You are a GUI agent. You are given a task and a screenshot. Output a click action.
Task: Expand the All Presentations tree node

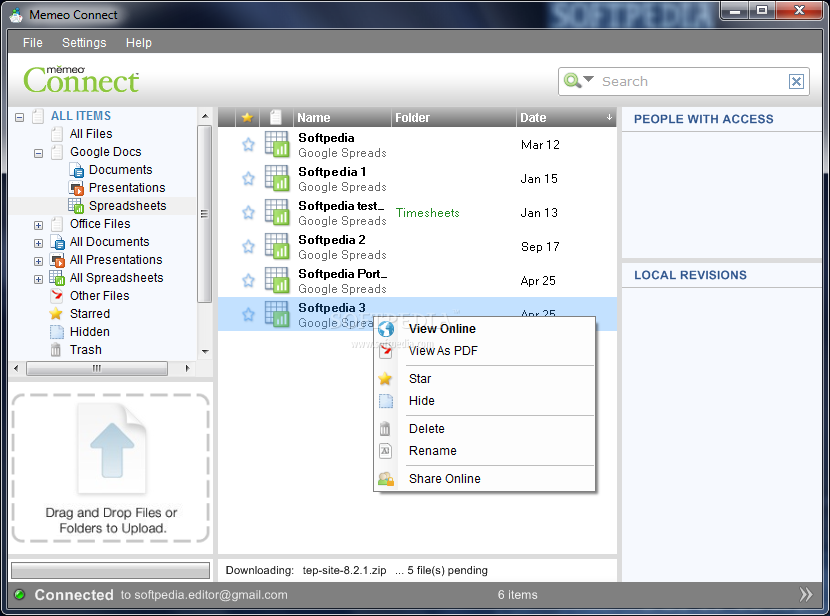coord(38,261)
